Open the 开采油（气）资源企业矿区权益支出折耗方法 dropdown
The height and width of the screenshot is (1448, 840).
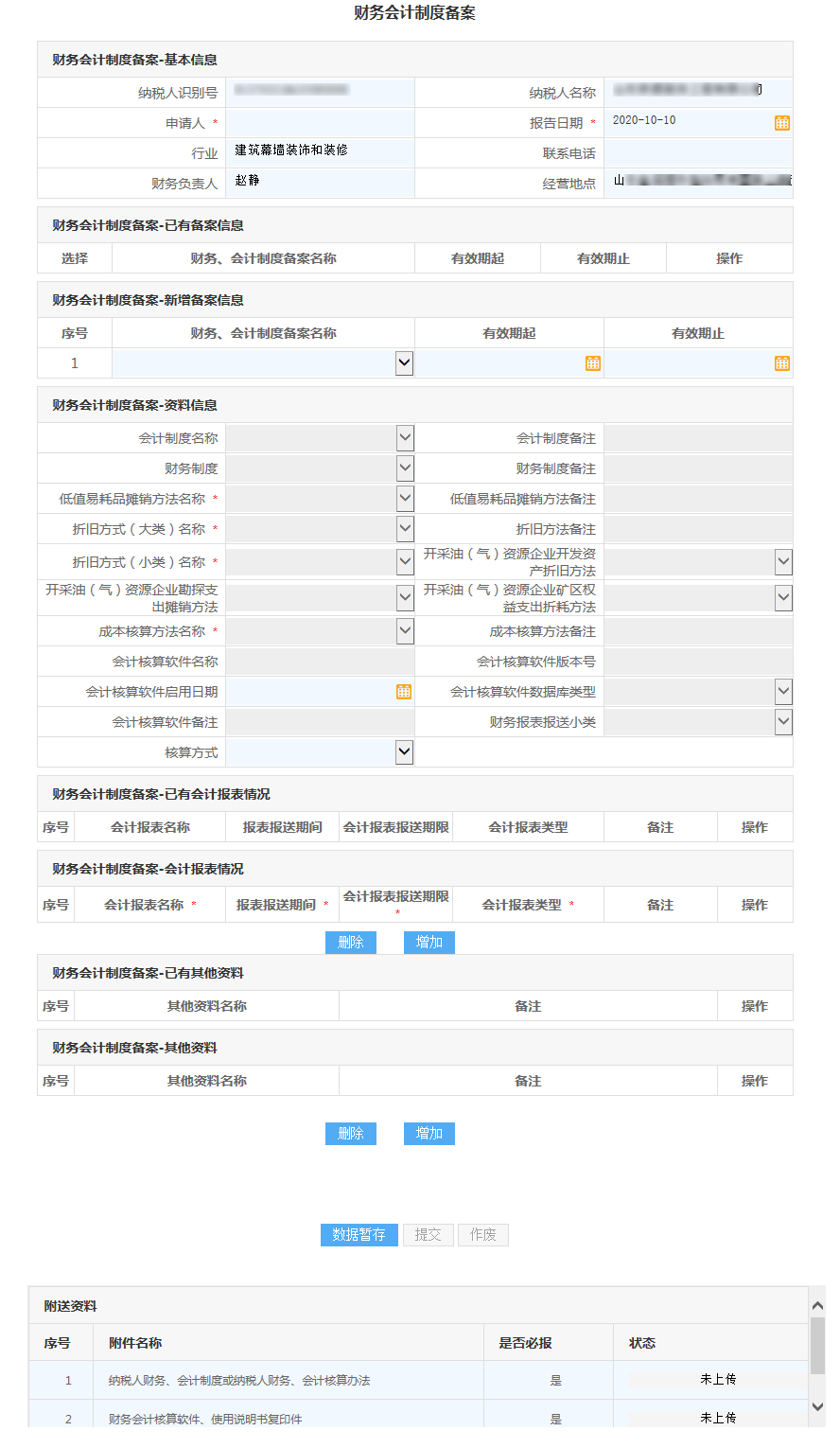[x=783, y=597]
